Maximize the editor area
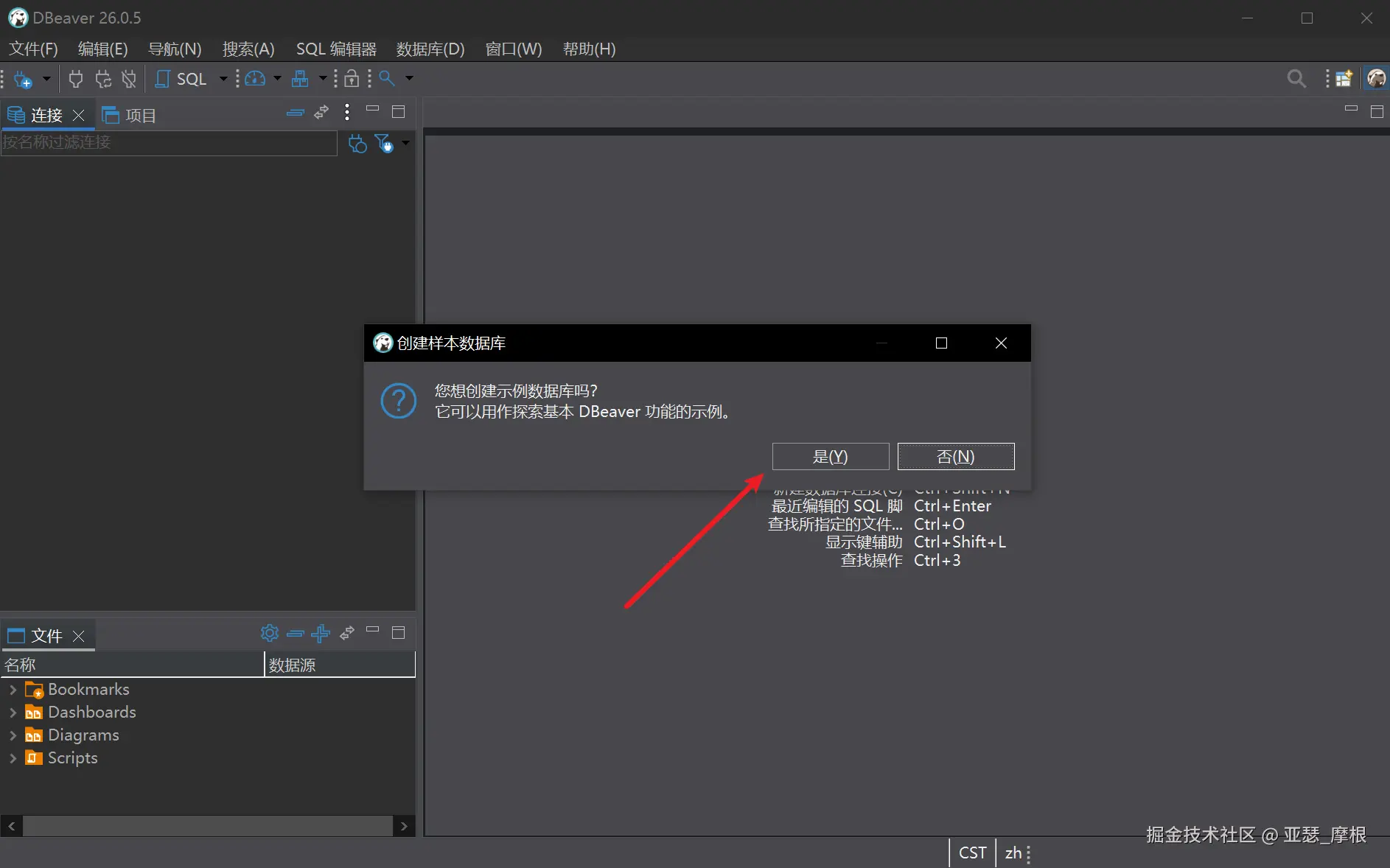Image resolution: width=1390 pixels, height=868 pixels. click(1377, 112)
